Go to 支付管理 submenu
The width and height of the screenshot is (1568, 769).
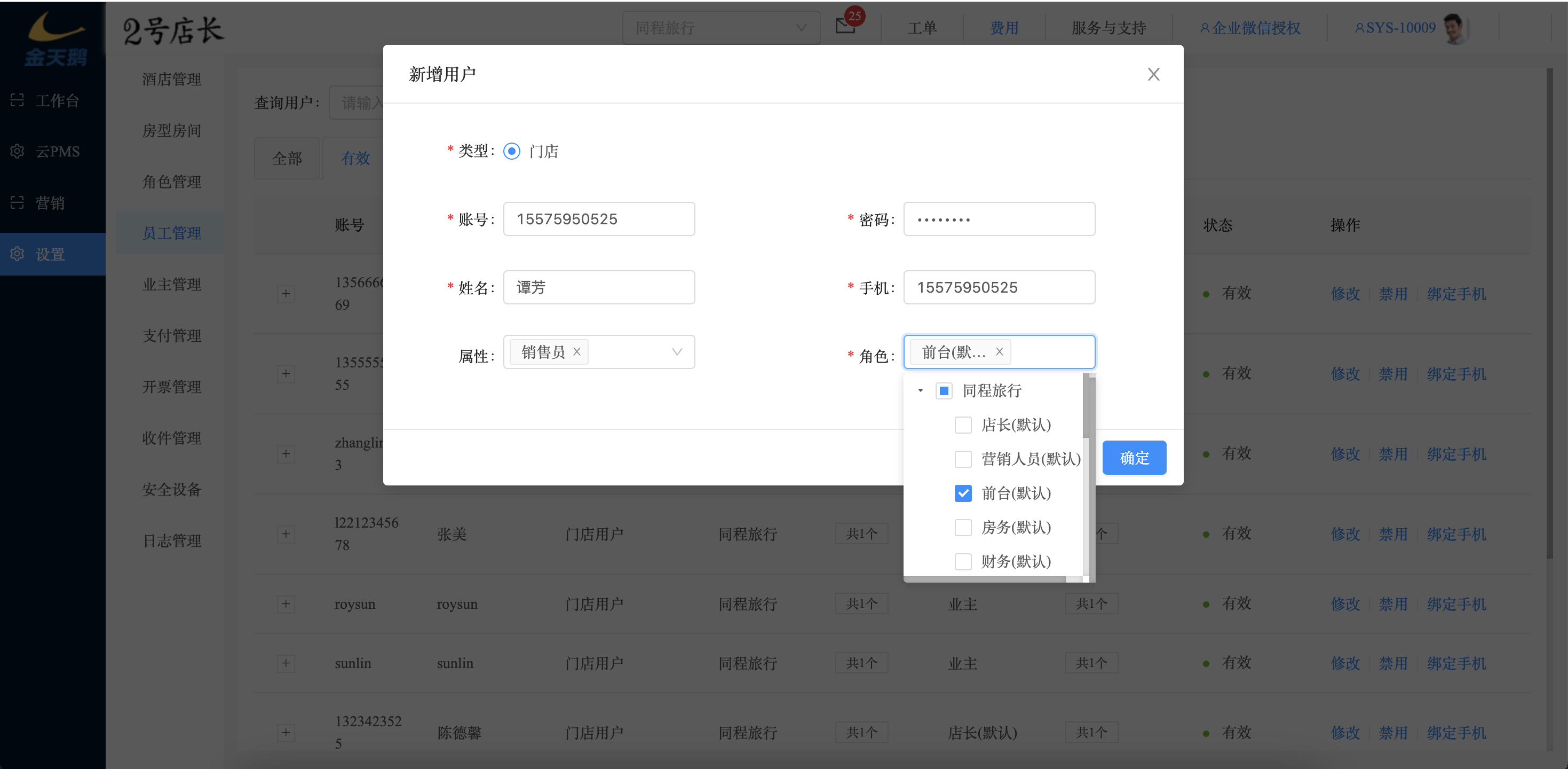171,335
